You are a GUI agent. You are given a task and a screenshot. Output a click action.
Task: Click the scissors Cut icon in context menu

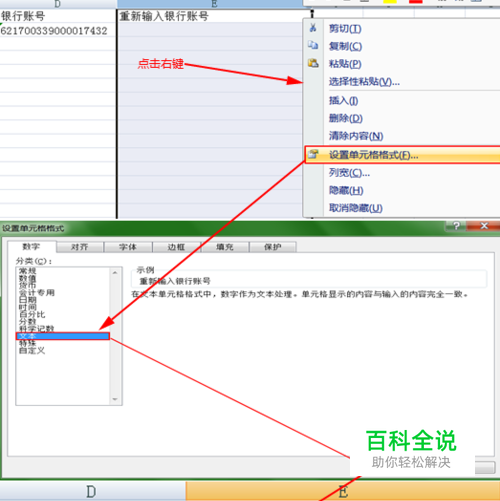click(313, 28)
